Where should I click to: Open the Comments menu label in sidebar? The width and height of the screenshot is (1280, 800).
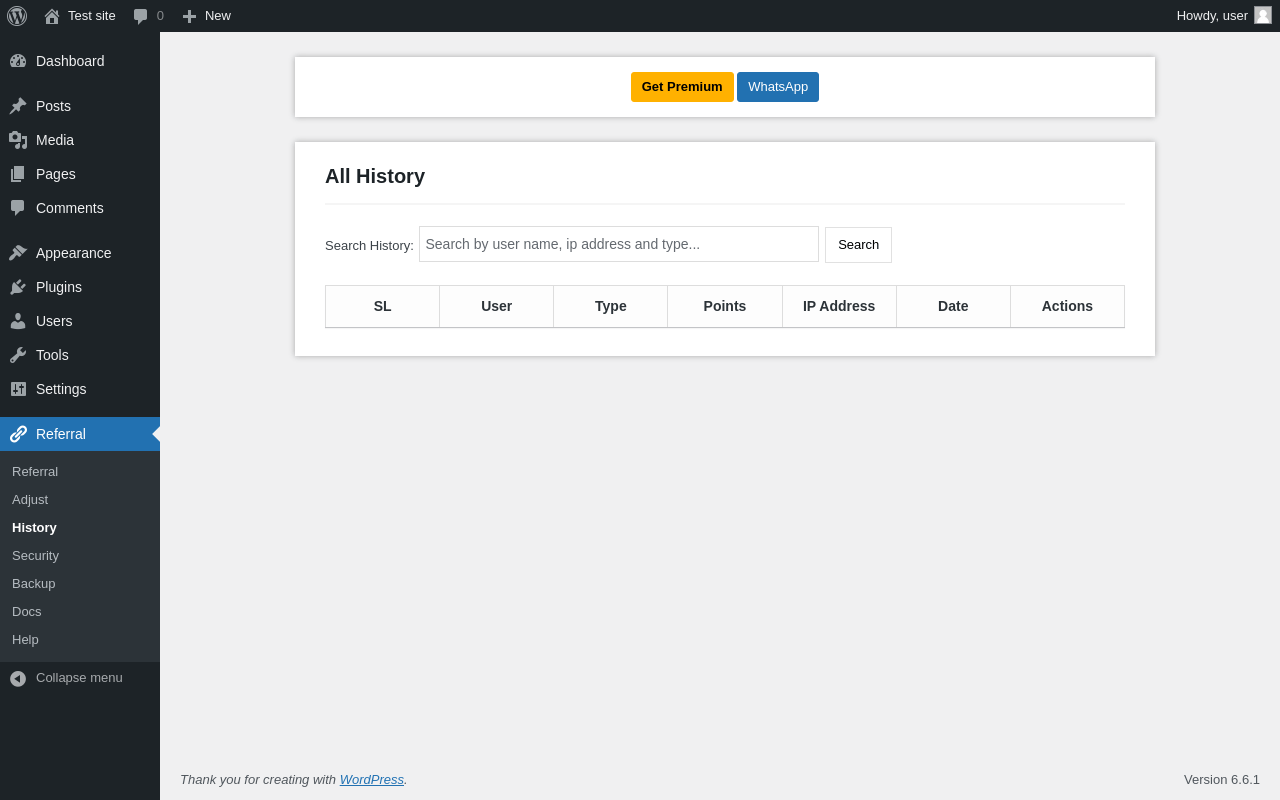[70, 208]
